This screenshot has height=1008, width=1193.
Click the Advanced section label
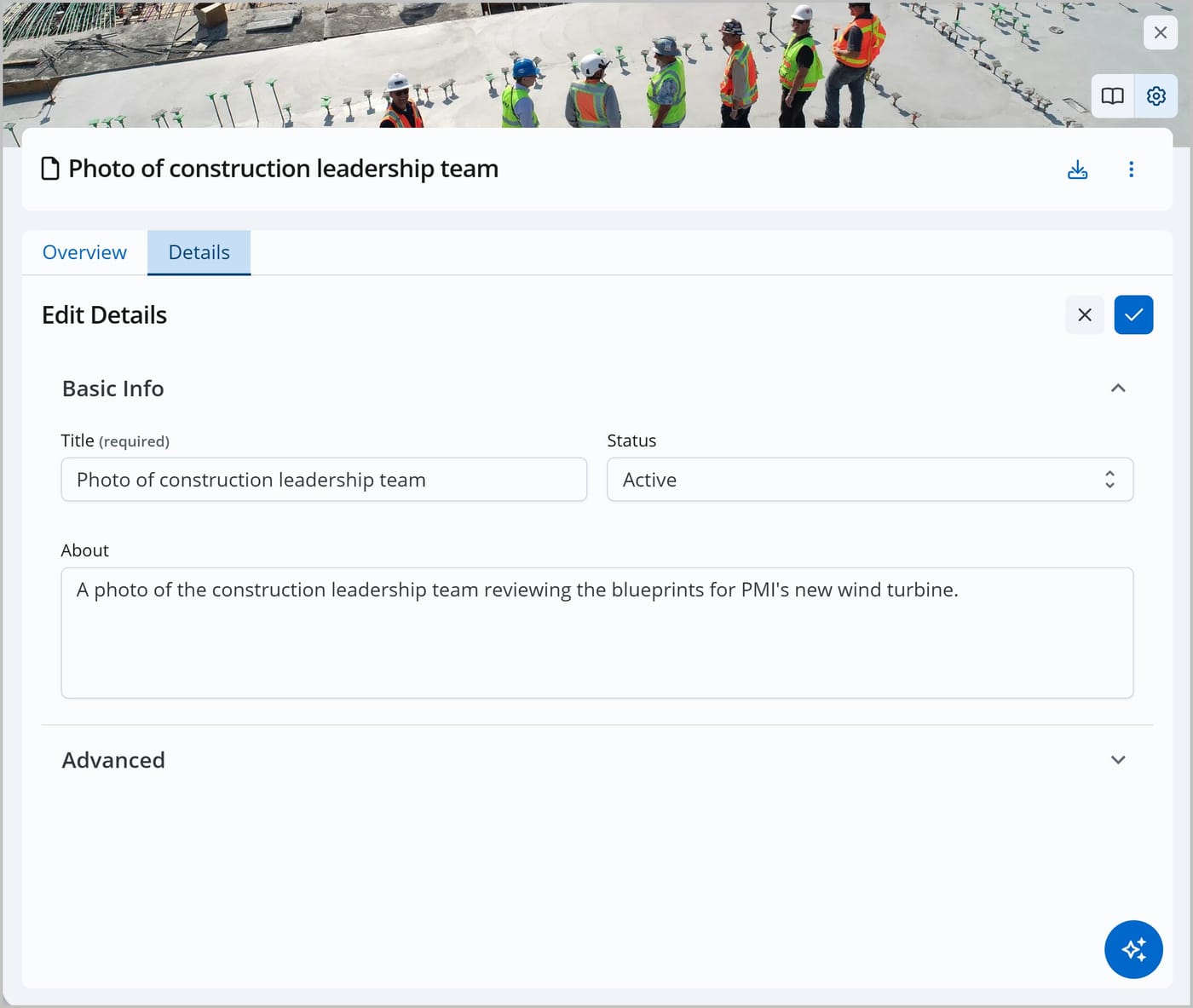click(113, 760)
